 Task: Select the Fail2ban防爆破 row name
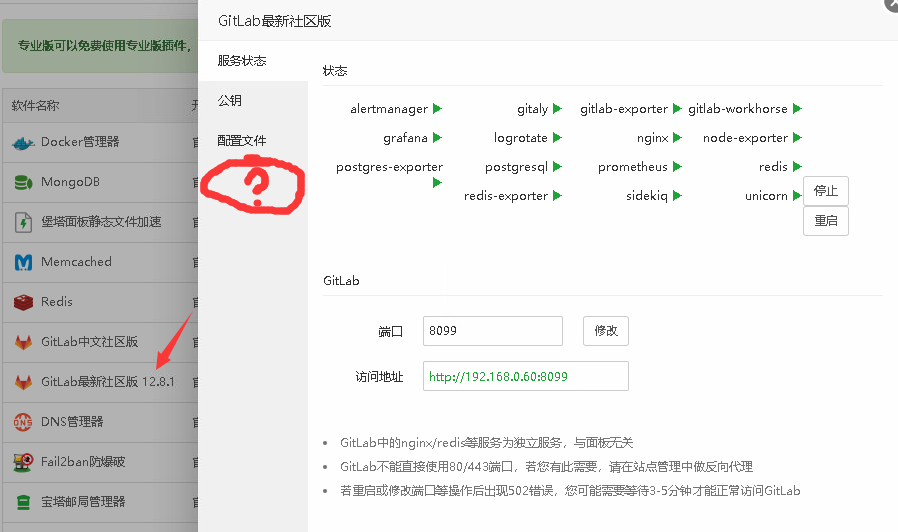pos(83,462)
